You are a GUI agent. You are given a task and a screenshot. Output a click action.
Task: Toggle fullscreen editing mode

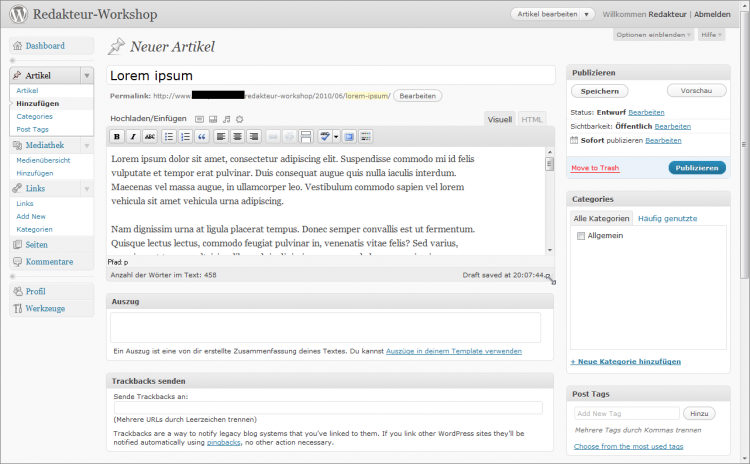(349, 137)
